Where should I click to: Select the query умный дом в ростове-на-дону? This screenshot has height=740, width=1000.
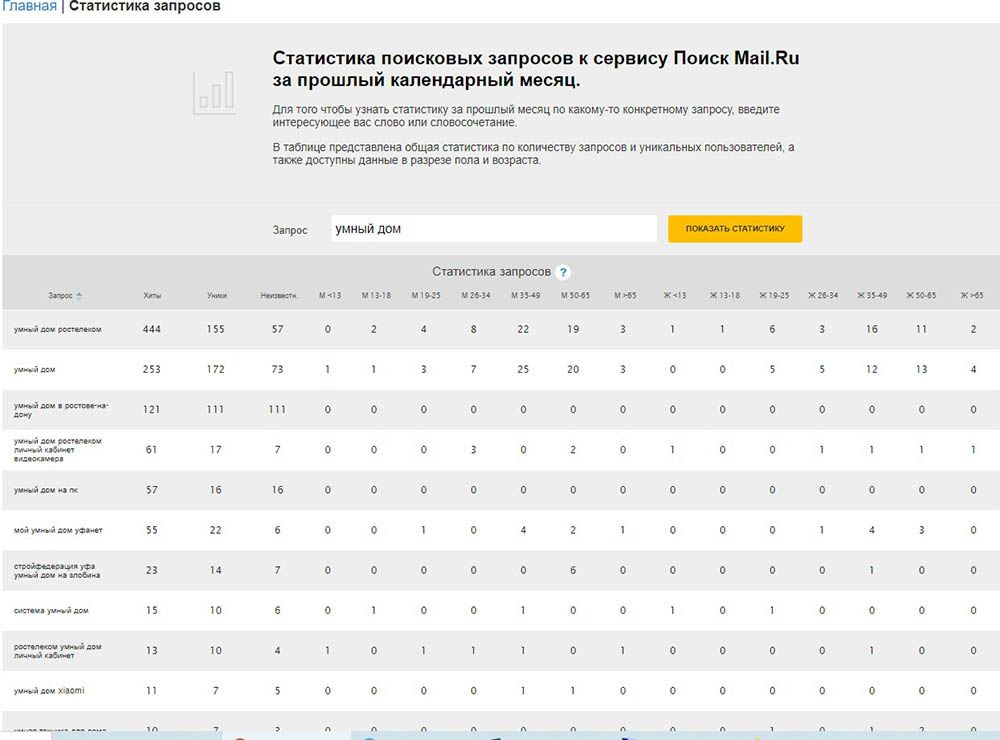pyautogui.click(x=61, y=410)
